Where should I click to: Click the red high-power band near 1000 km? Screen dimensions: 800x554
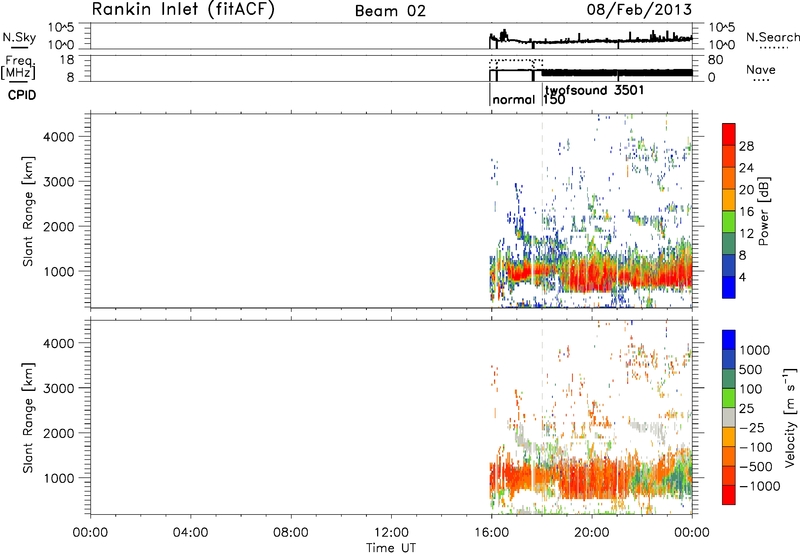[x=592, y=275]
